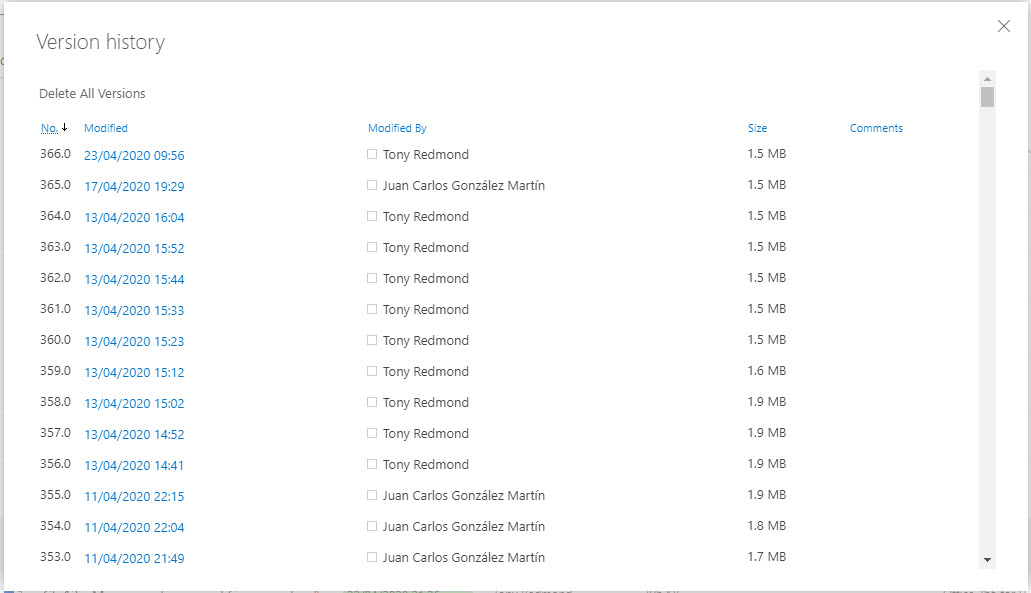Image resolution: width=1031 pixels, height=593 pixels.
Task: Close the Version history dialog
Action: 1003,26
